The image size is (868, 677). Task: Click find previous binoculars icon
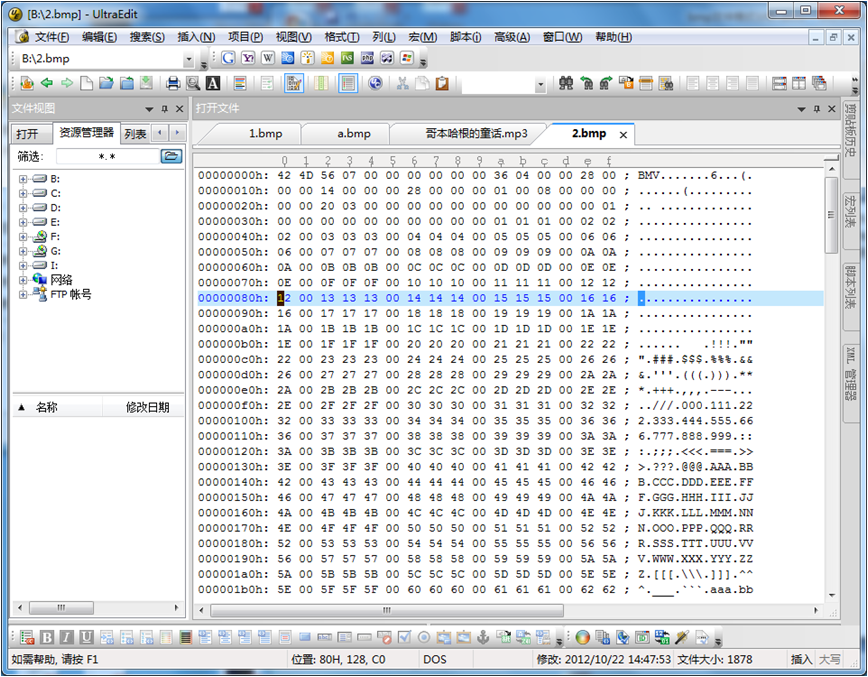point(586,84)
